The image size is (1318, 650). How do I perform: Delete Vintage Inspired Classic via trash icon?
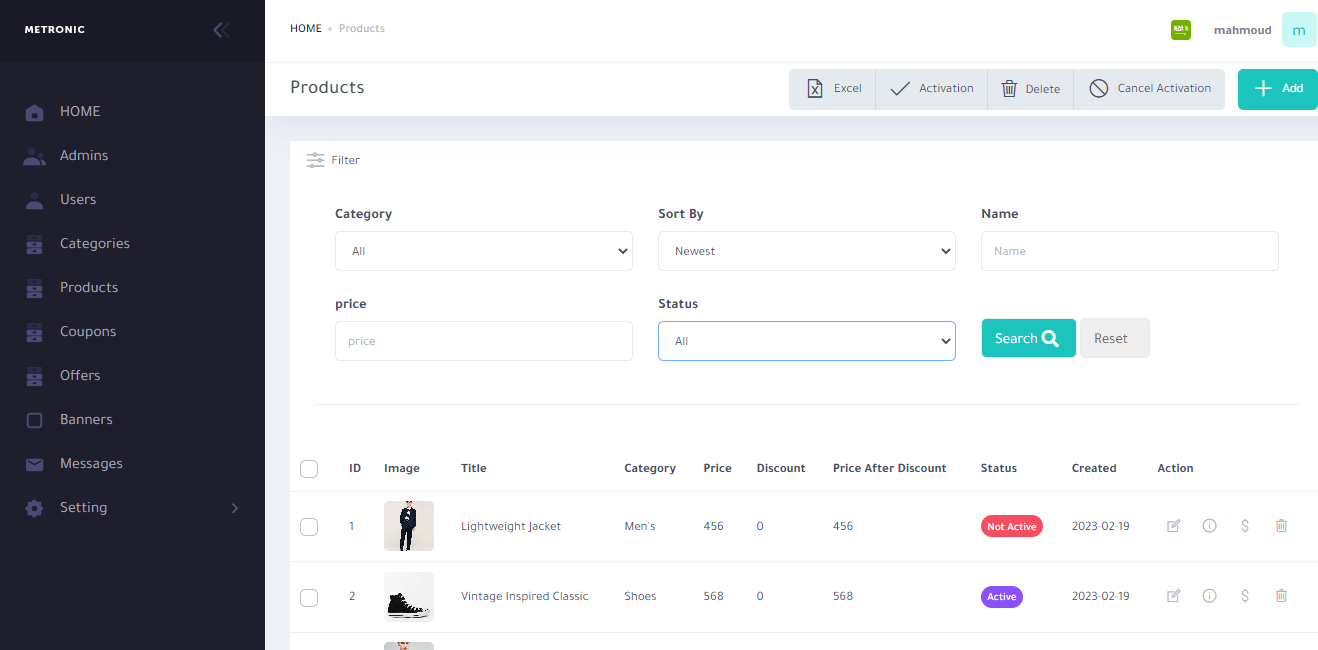1281,596
